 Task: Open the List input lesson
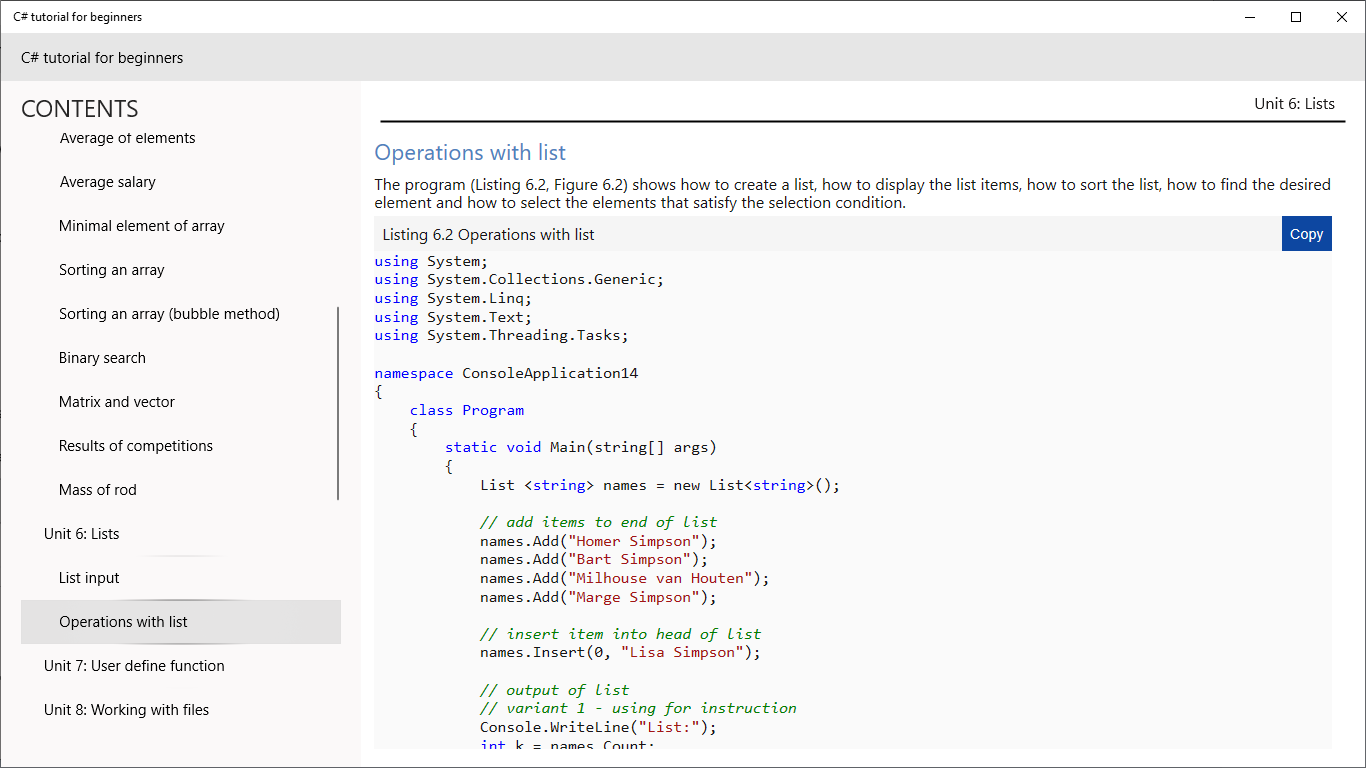(x=89, y=578)
